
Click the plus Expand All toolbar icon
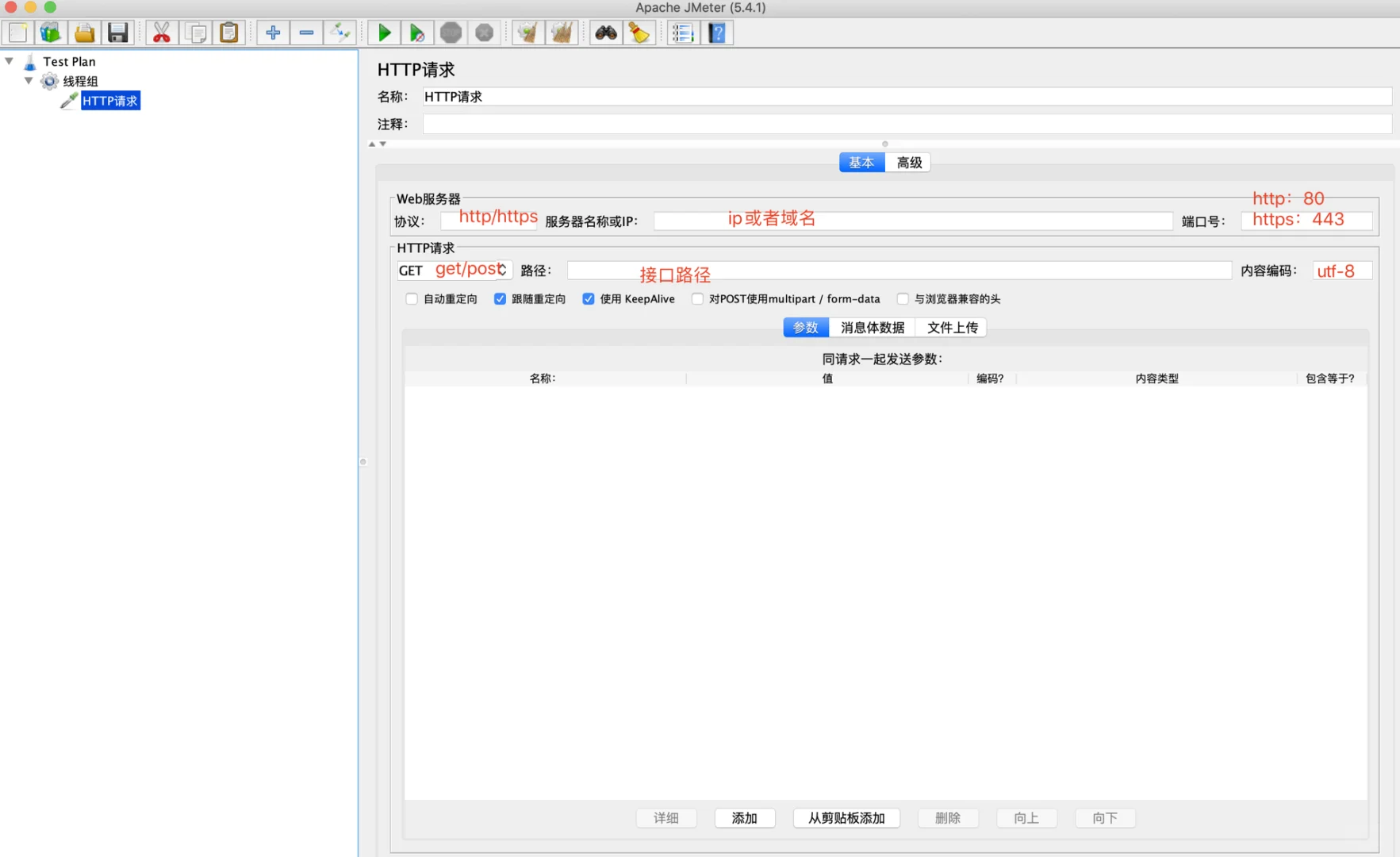[x=273, y=33]
